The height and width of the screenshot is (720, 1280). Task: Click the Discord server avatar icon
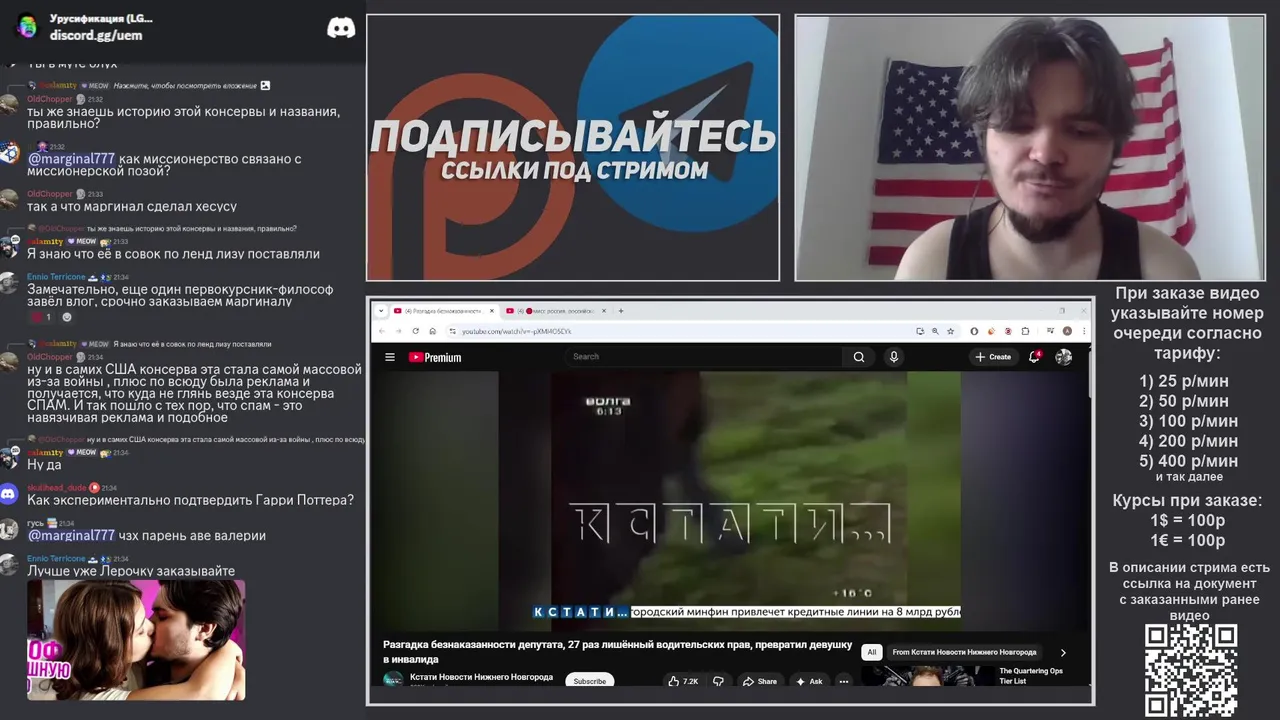[27, 26]
